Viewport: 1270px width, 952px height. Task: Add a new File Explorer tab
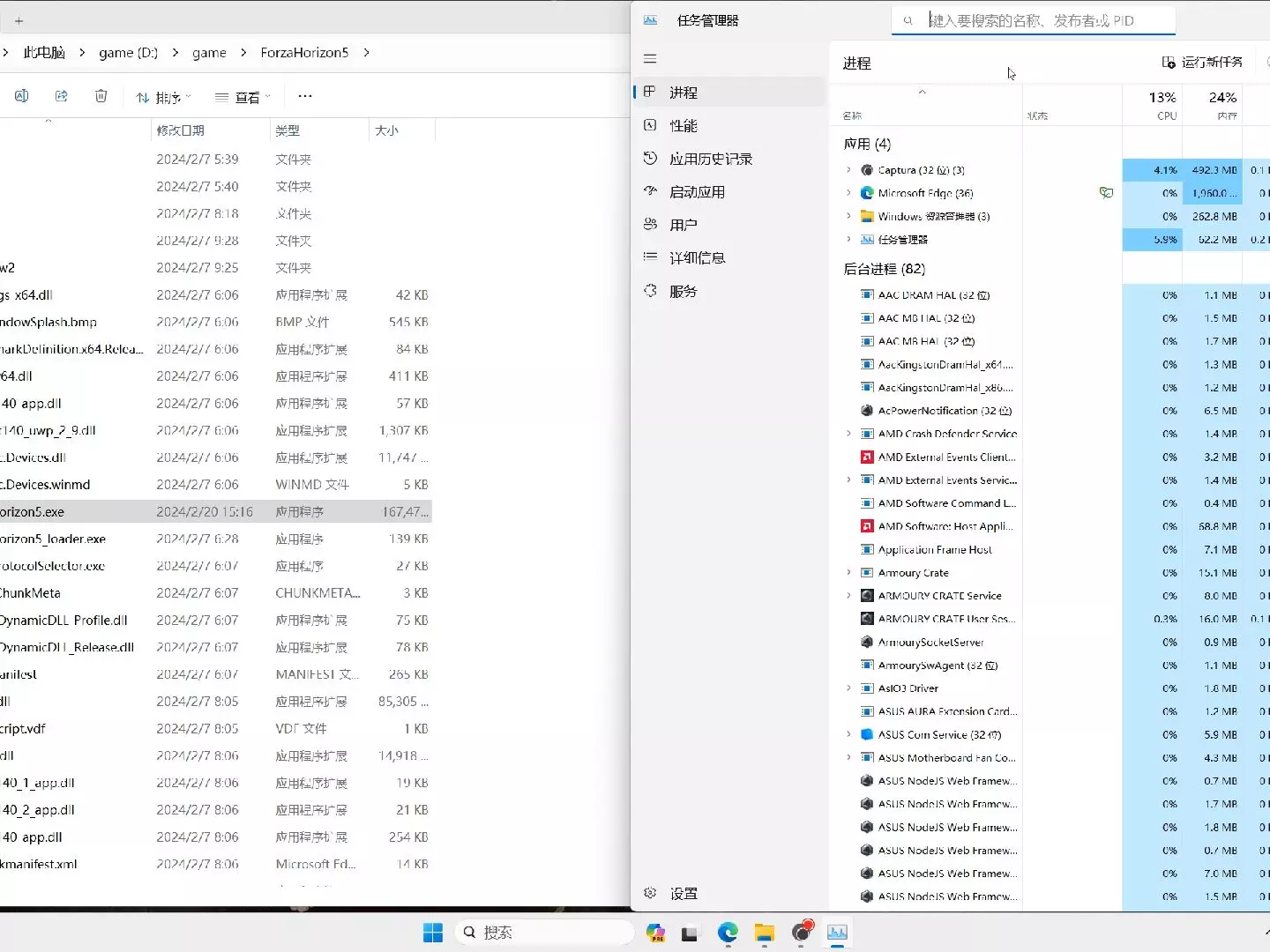(19, 20)
